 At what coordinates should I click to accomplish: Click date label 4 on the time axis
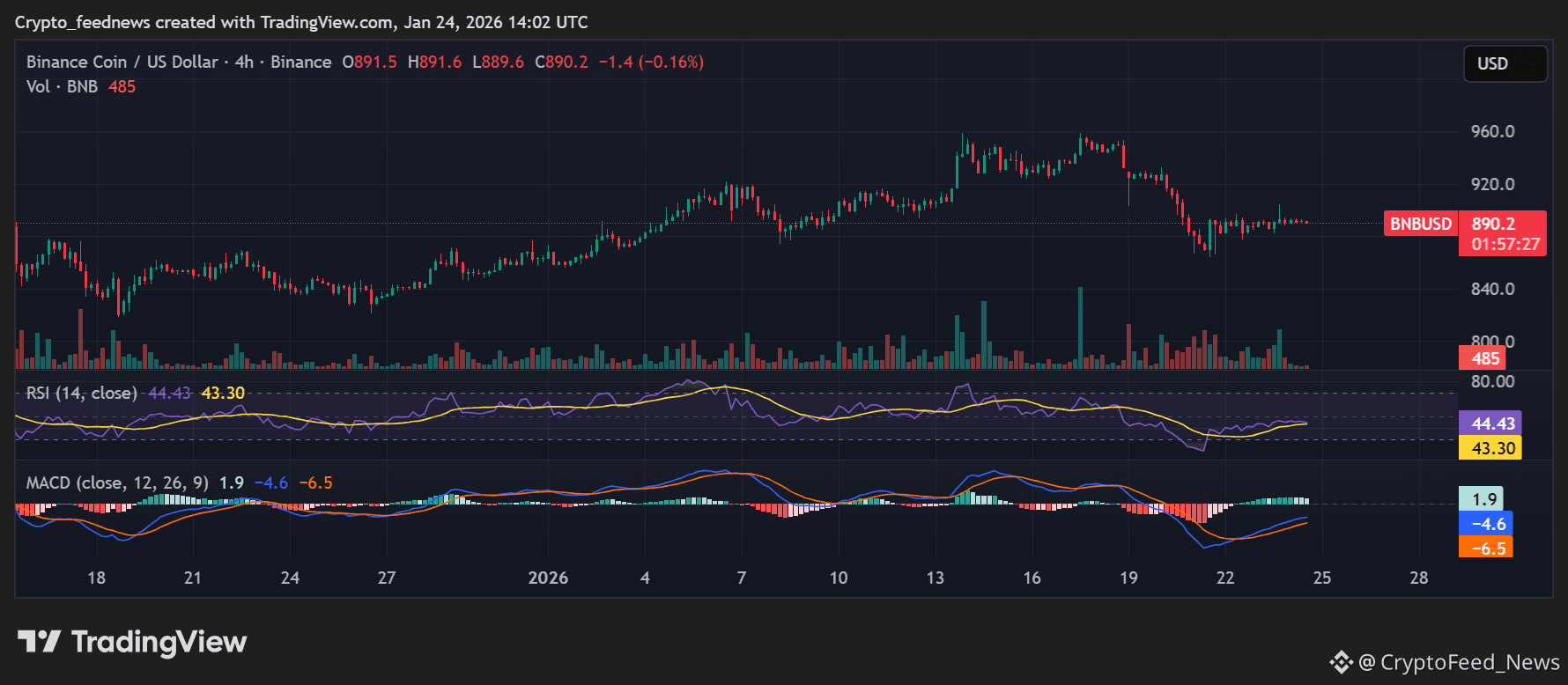(645, 578)
